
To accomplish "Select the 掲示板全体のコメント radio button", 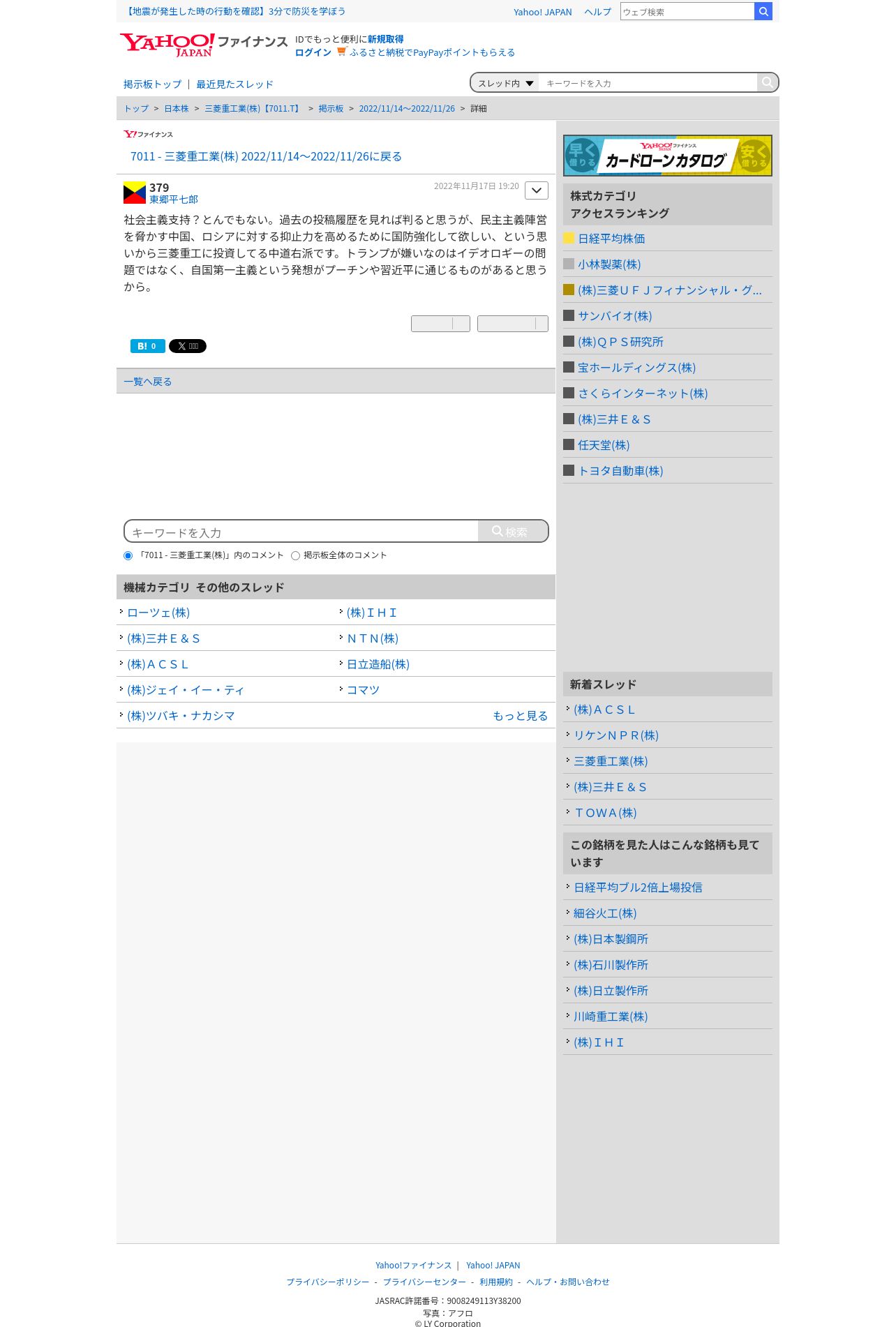I will click(296, 556).
